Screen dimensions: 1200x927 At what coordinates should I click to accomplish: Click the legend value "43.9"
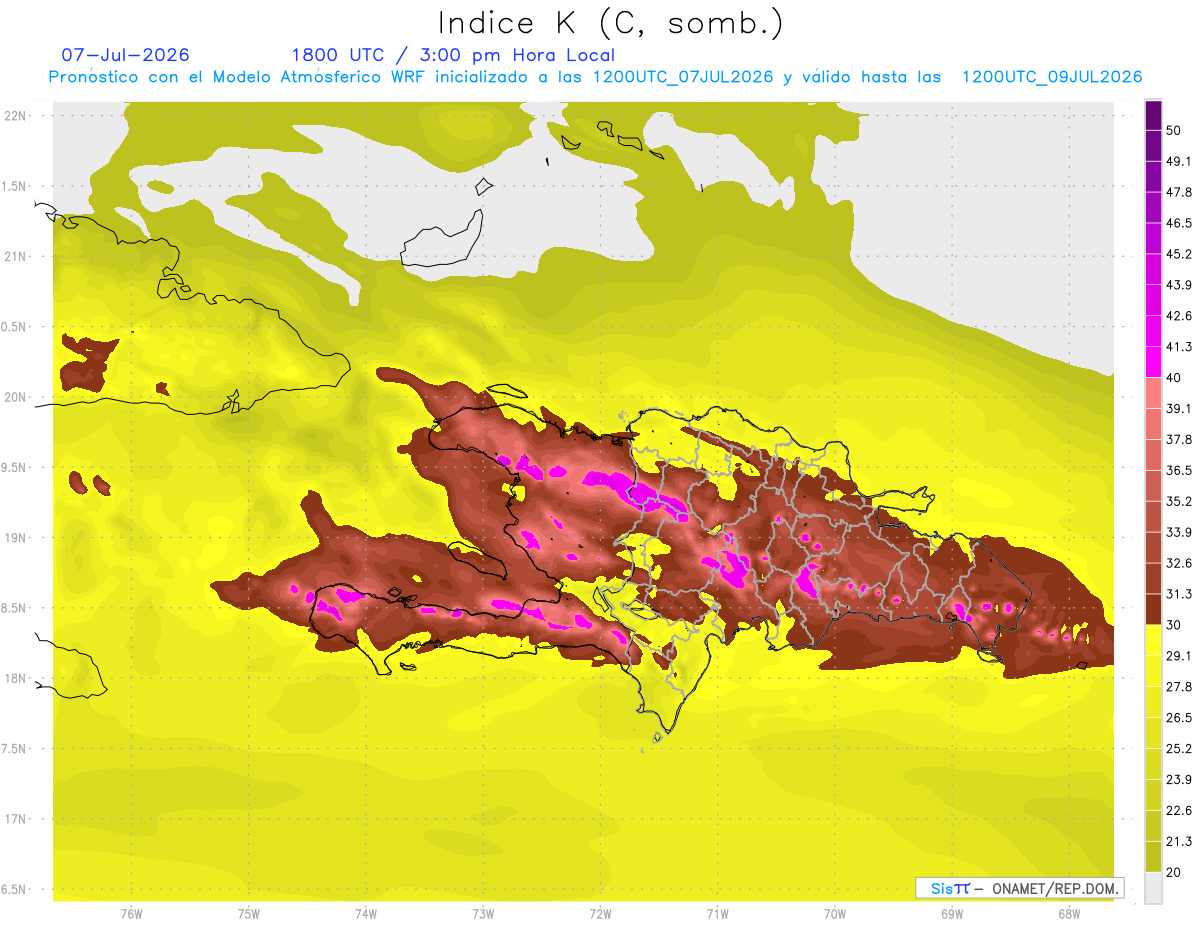(x=1178, y=285)
